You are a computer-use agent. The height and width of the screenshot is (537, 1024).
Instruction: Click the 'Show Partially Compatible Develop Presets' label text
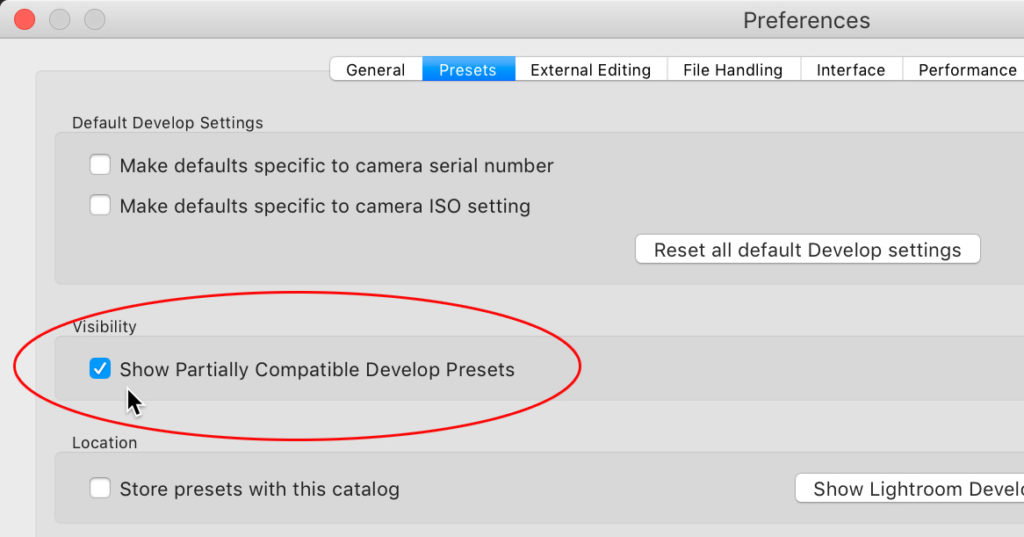click(x=317, y=369)
